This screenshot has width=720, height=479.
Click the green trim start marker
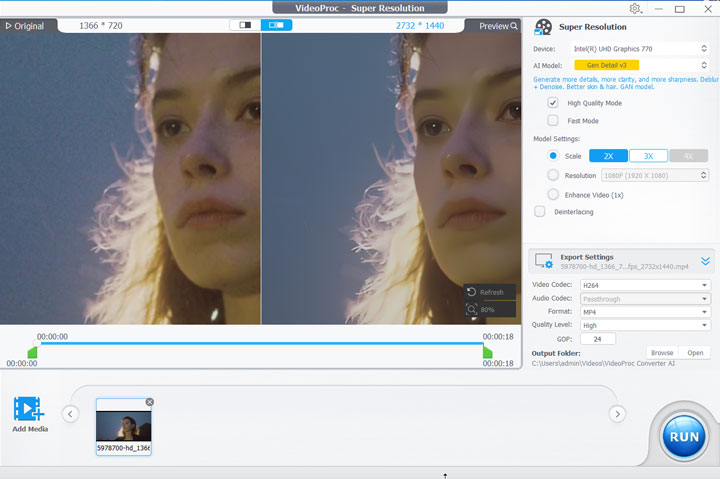(32, 353)
